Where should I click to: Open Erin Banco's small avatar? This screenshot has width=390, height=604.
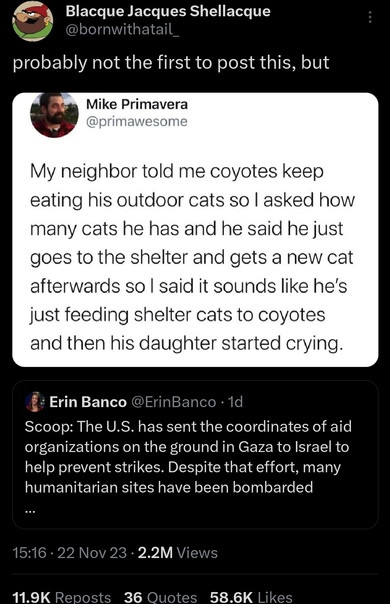(35, 402)
